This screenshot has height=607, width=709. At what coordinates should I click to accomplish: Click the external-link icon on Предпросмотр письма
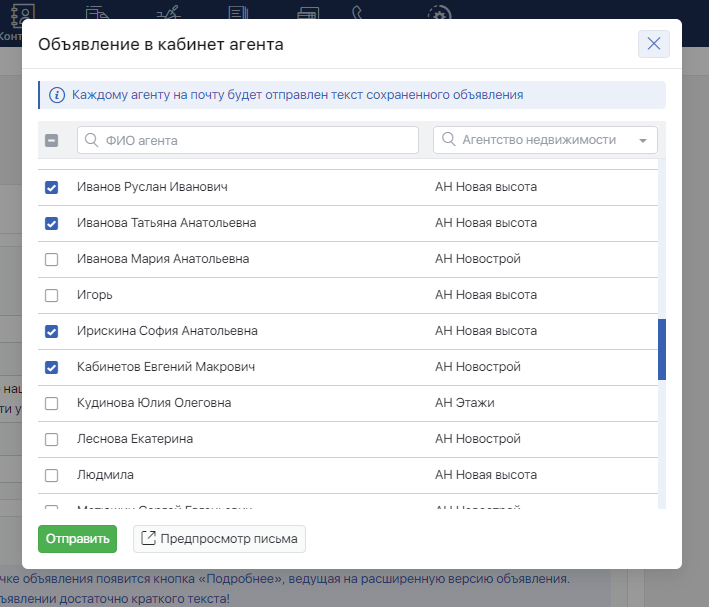point(148,539)
